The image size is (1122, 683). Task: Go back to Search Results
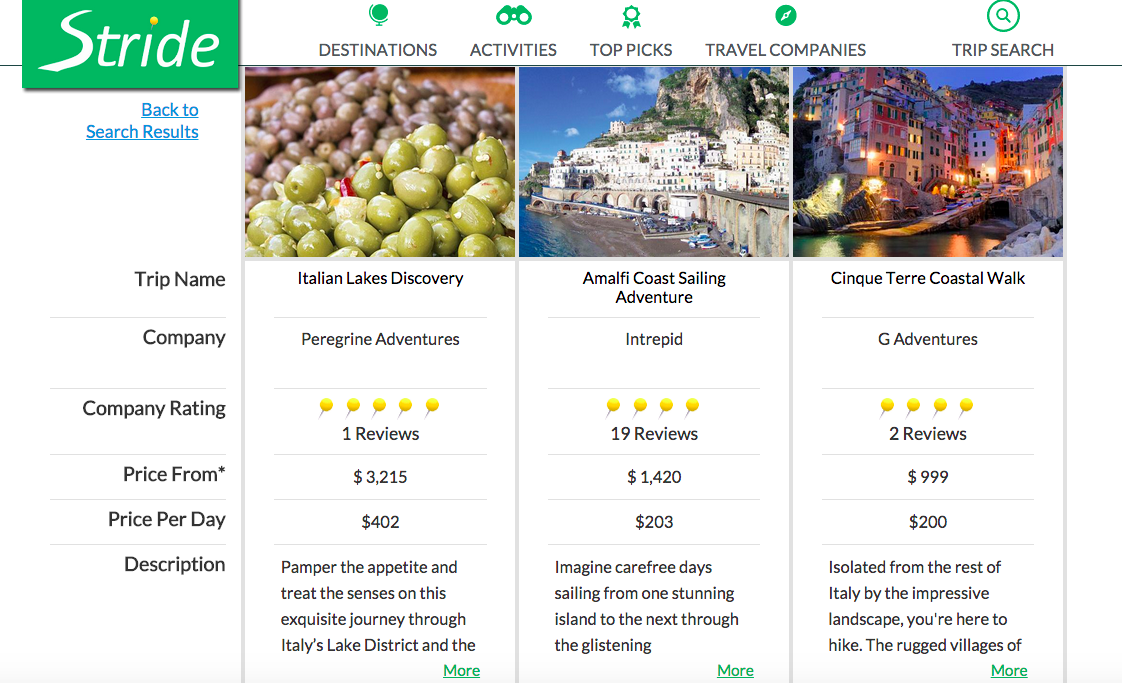coord(143,121)
